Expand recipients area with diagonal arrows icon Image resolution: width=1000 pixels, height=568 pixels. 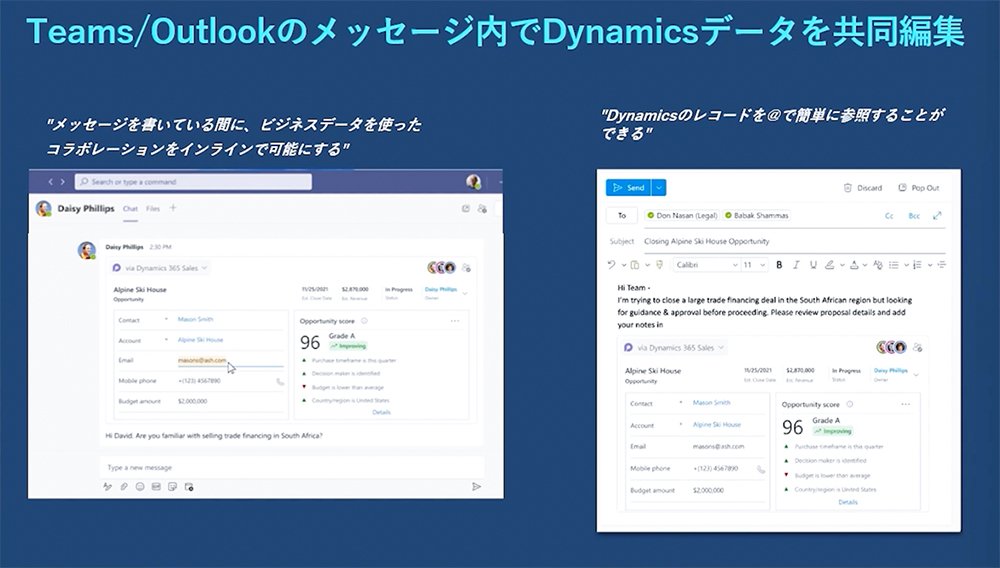tap(937, 215)
